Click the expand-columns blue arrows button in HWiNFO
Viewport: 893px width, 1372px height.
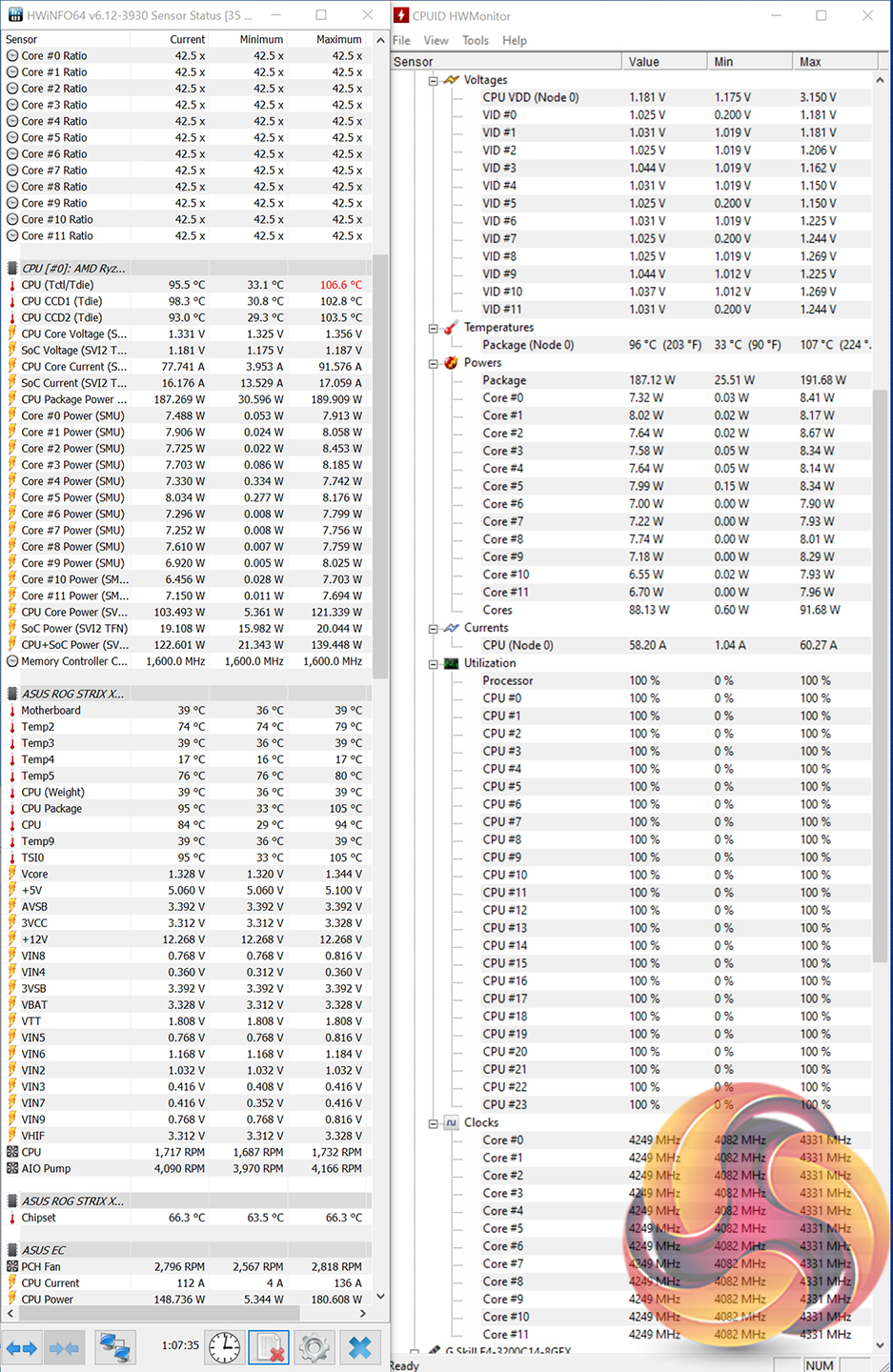(x=21, y=1347)
